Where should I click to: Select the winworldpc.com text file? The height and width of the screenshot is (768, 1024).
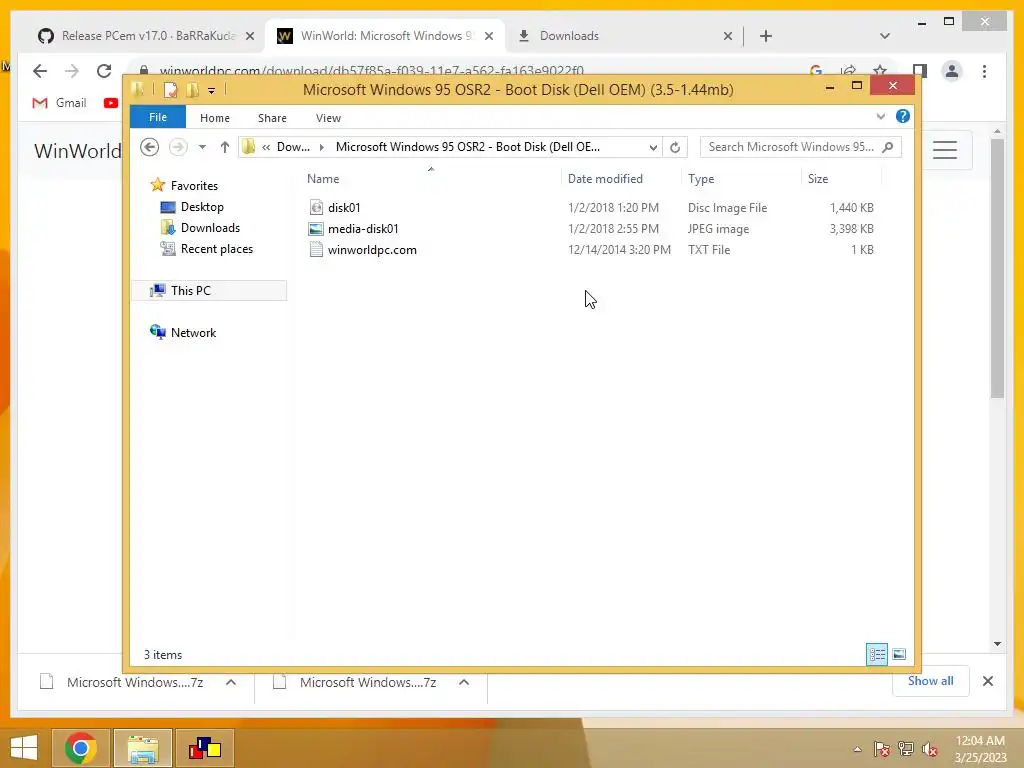tap(372, 249)
